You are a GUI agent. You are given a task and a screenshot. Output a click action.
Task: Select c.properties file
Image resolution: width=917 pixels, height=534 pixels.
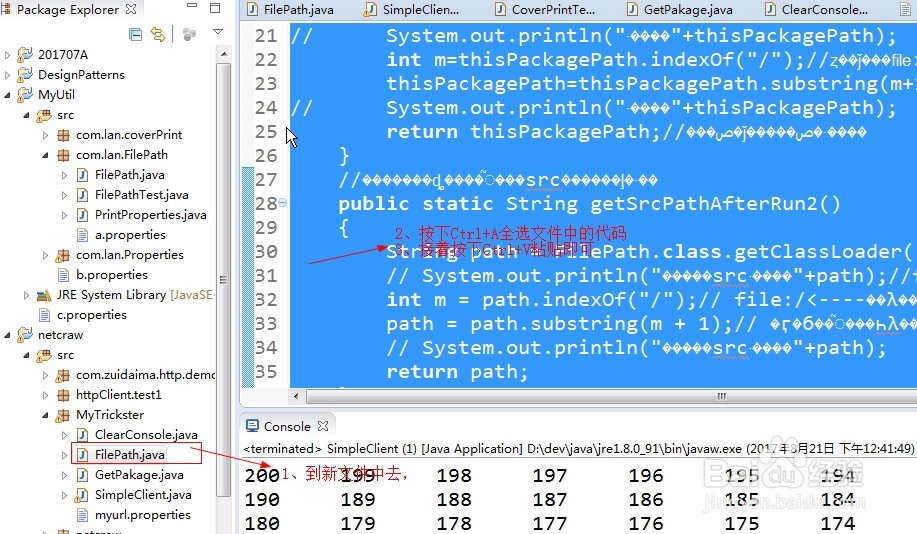click(x=91, y=315)
